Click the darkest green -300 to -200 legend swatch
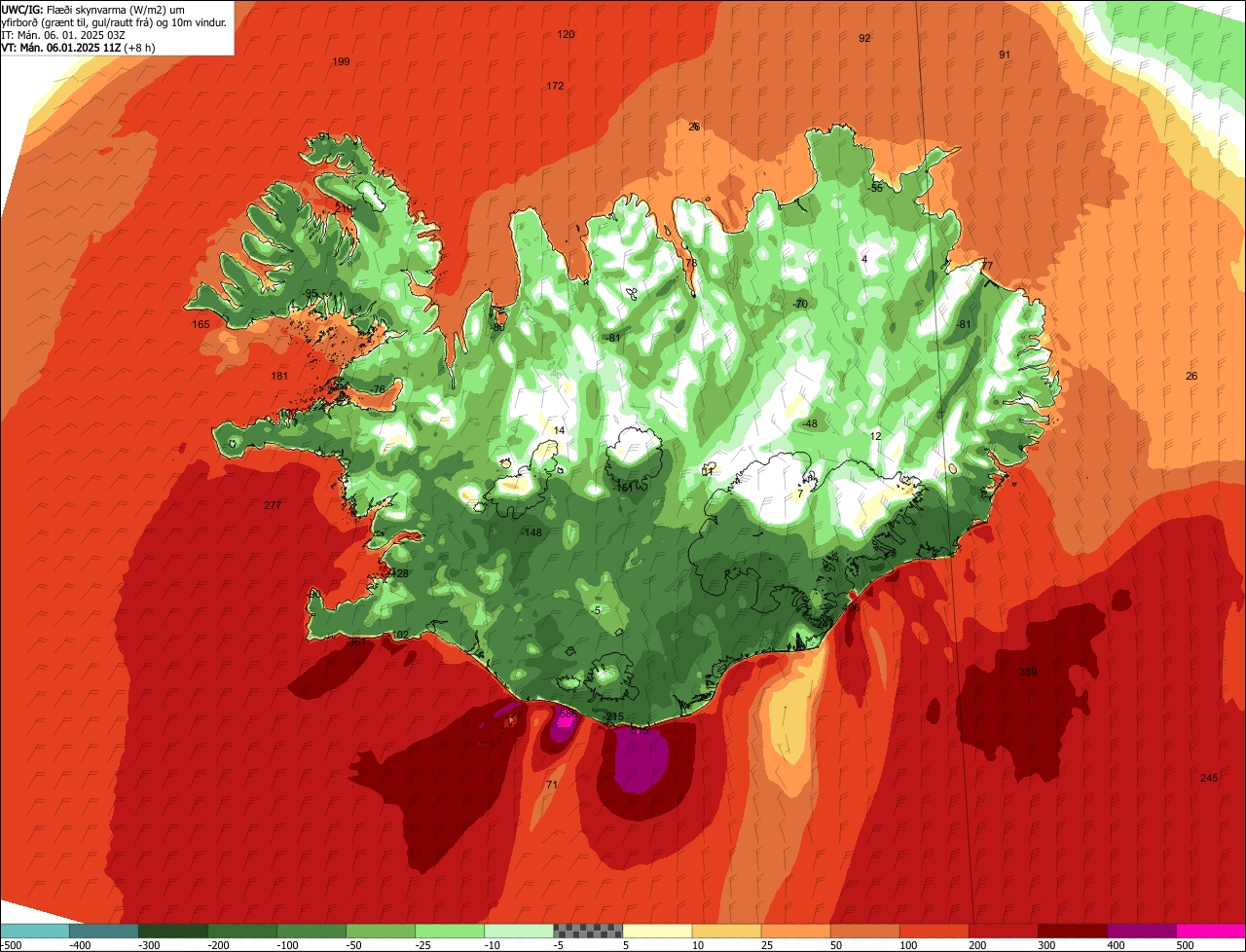1246x952 pixels. click(172, 931)
